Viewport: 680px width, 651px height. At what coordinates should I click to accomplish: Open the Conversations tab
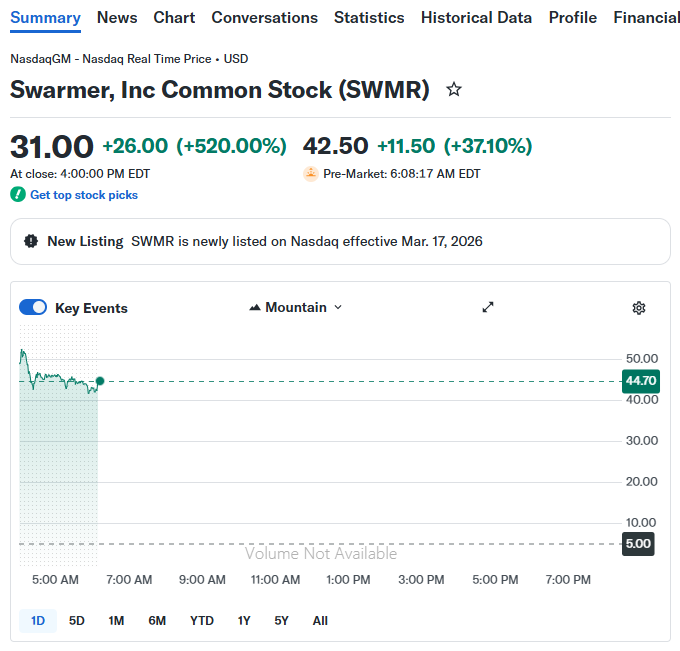(x=265, y=18)
